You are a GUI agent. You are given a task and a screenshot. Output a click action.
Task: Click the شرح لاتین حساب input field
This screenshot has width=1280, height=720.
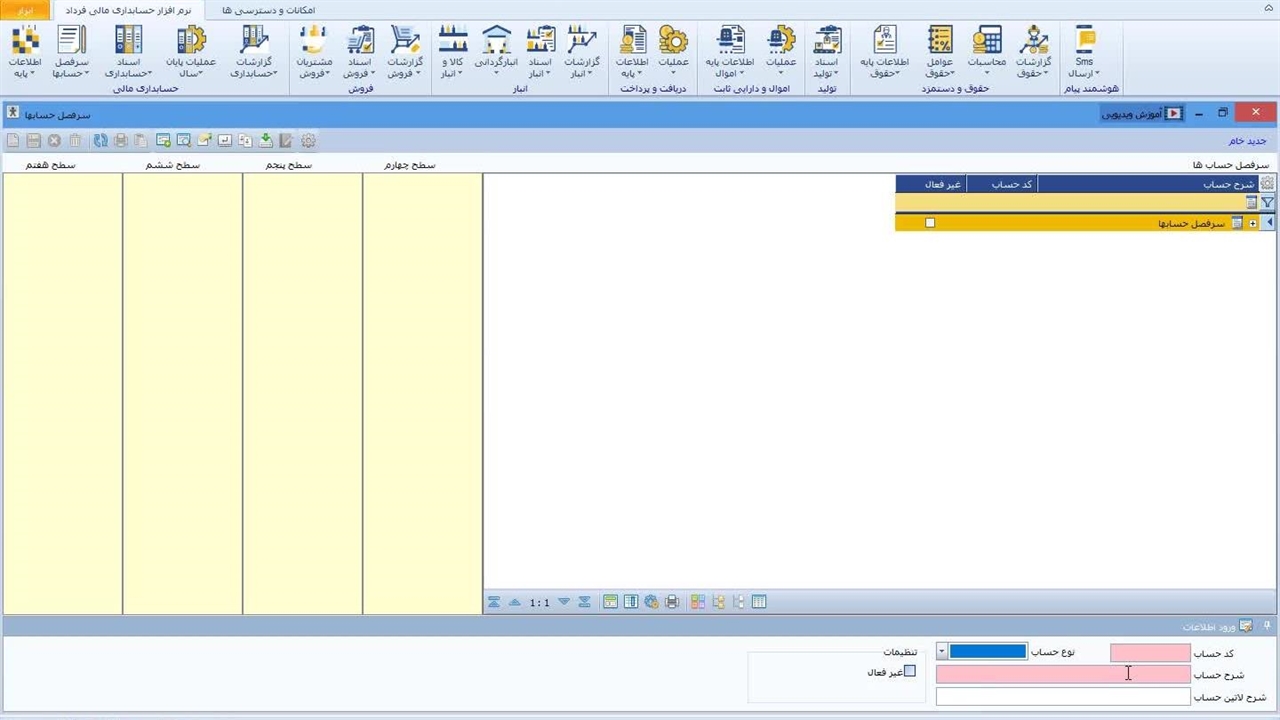coord(1062,697)
